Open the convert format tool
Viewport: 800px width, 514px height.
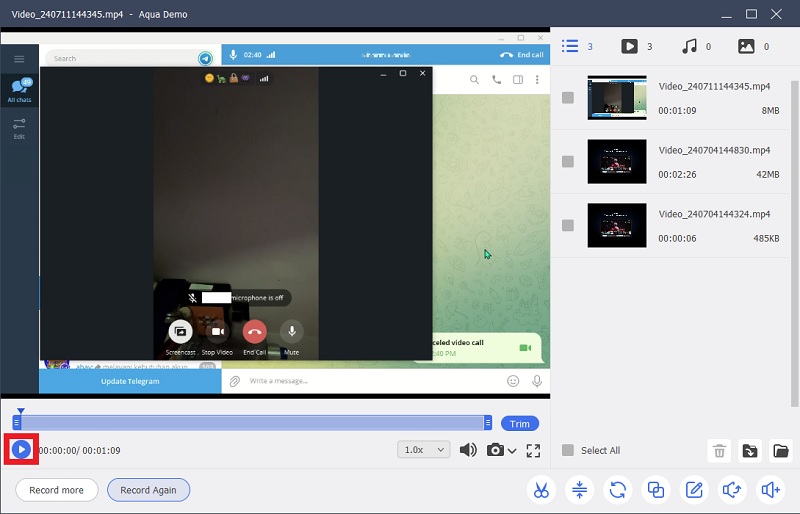[617, 490]
